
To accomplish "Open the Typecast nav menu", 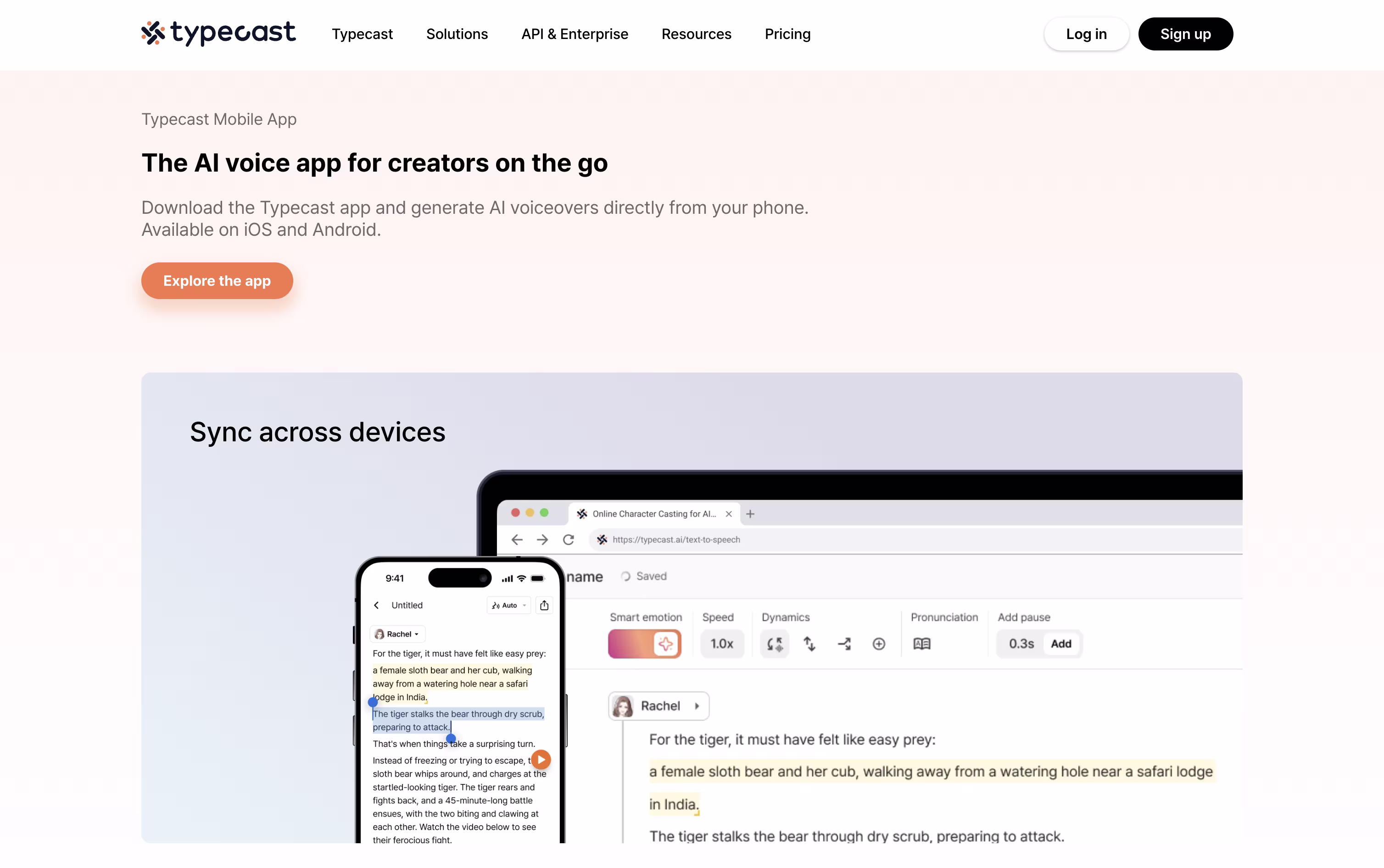I will [362, 34].
